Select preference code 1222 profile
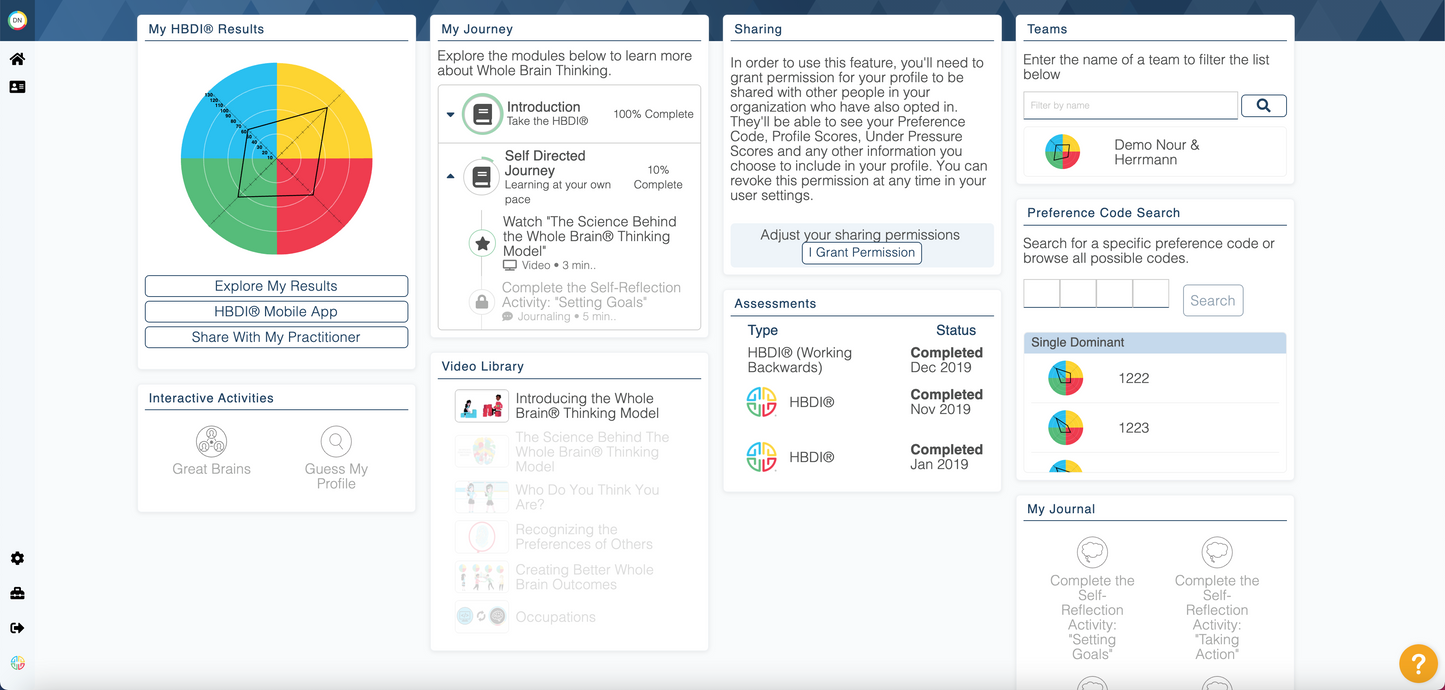 [1133, 378]
